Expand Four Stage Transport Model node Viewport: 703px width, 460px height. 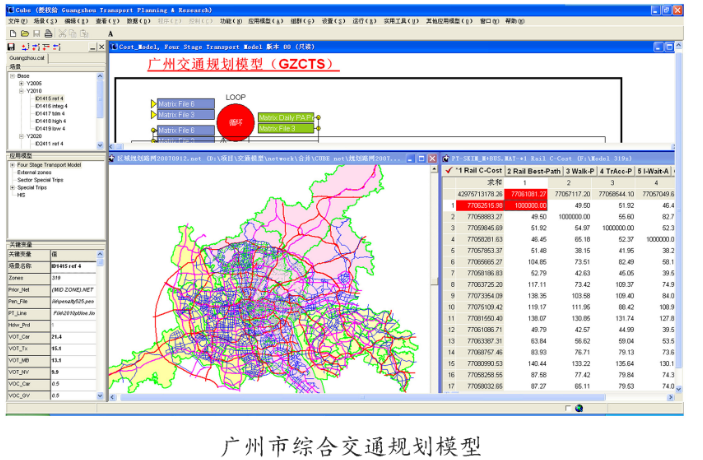point(13,165)
